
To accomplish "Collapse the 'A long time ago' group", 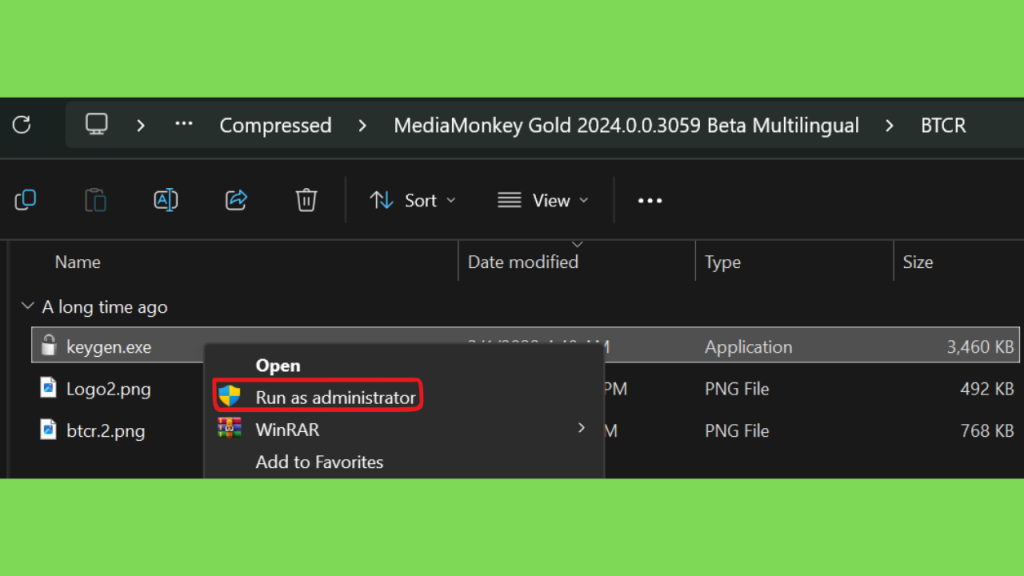I will tap(27, 306).
